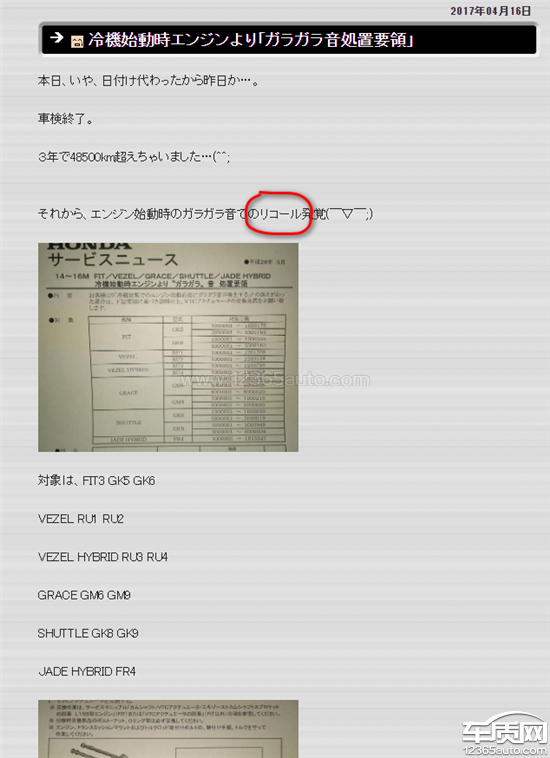The height and width of the screenshot is (758, 550).
Task: Click the line 車検終了。
Action: point(65,118)
